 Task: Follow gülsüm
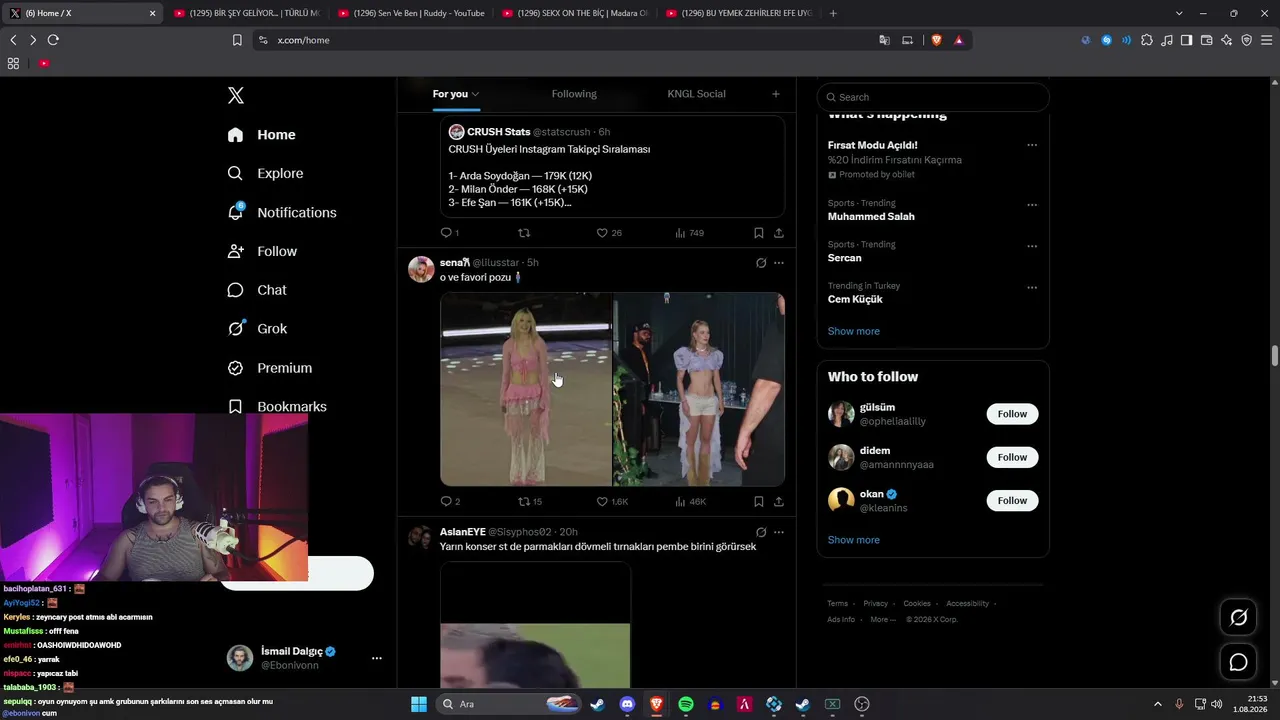click(1012, 414)
